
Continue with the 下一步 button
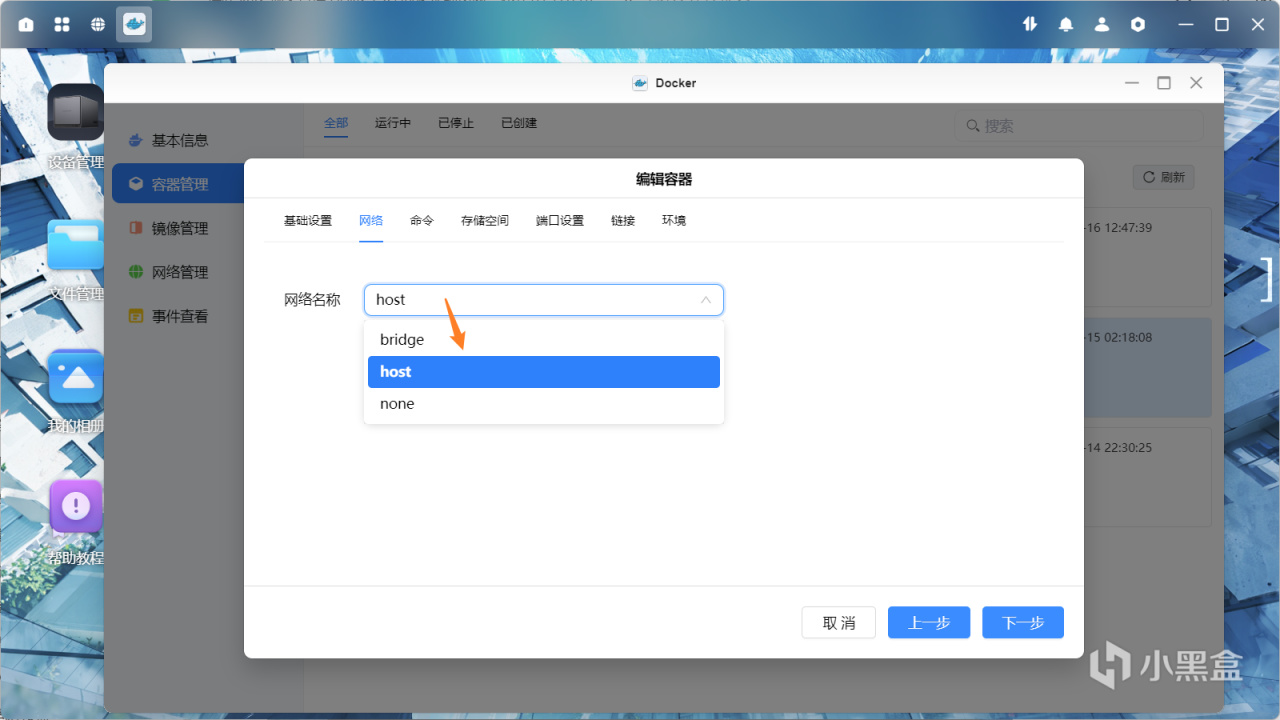click(1023, 623)
